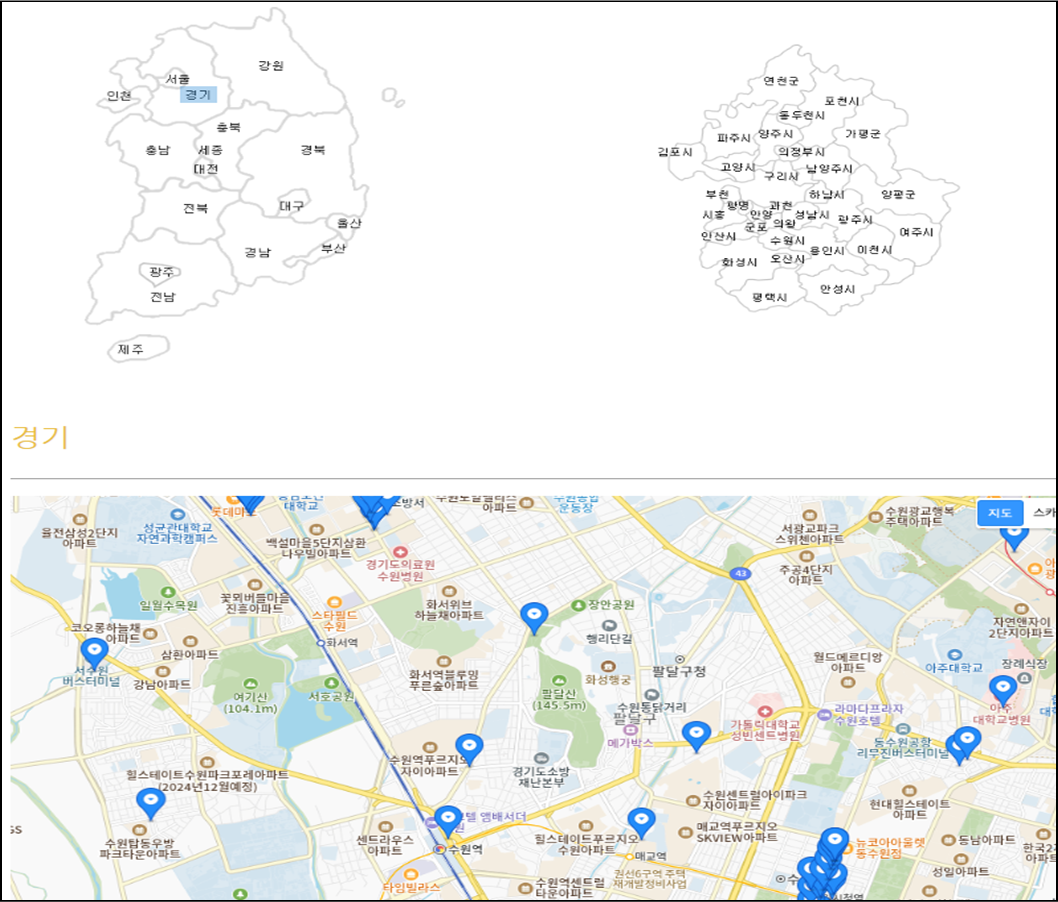
Task: Select 충남 region
Action: click(158, 150)
